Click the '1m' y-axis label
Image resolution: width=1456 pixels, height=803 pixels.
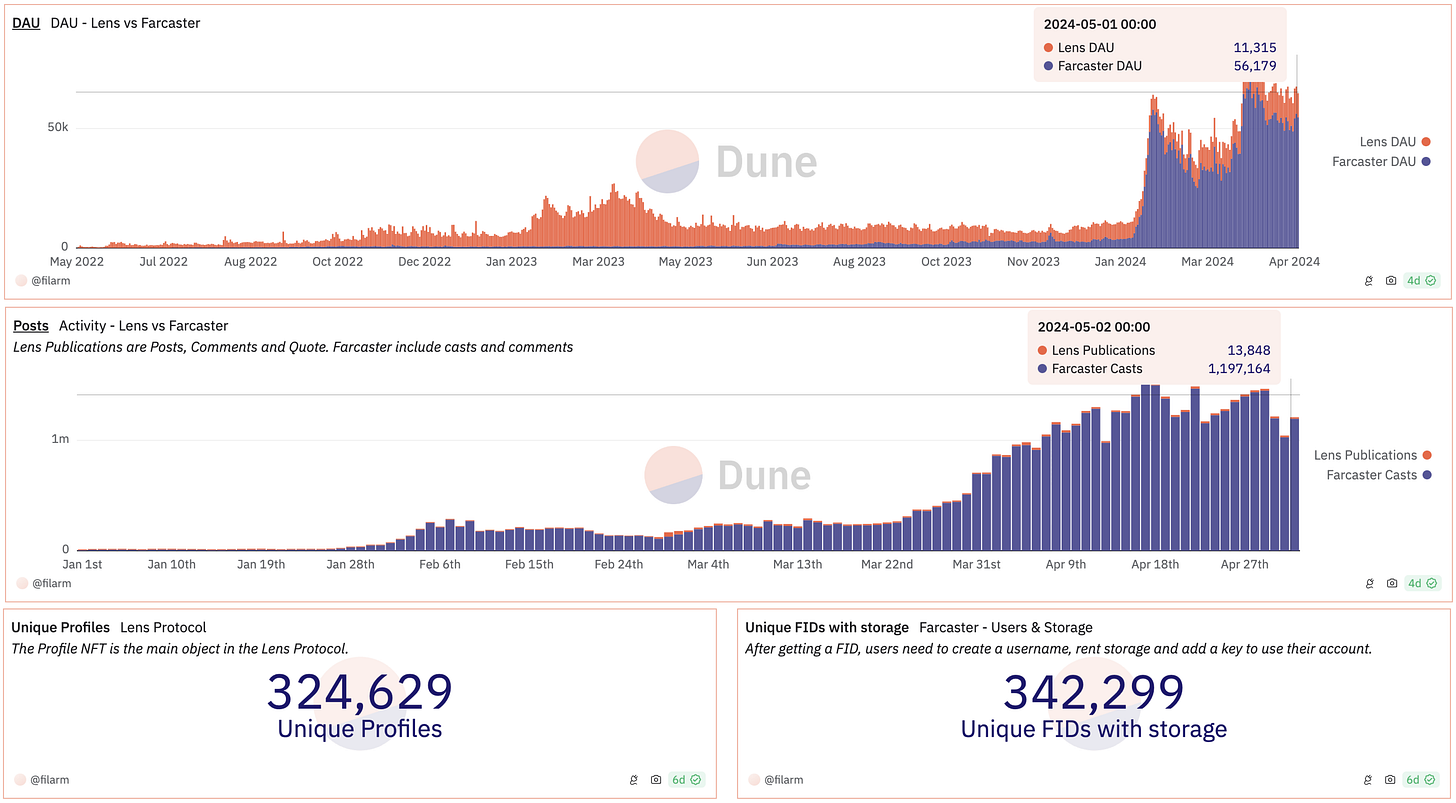click(x=61, y=440)
